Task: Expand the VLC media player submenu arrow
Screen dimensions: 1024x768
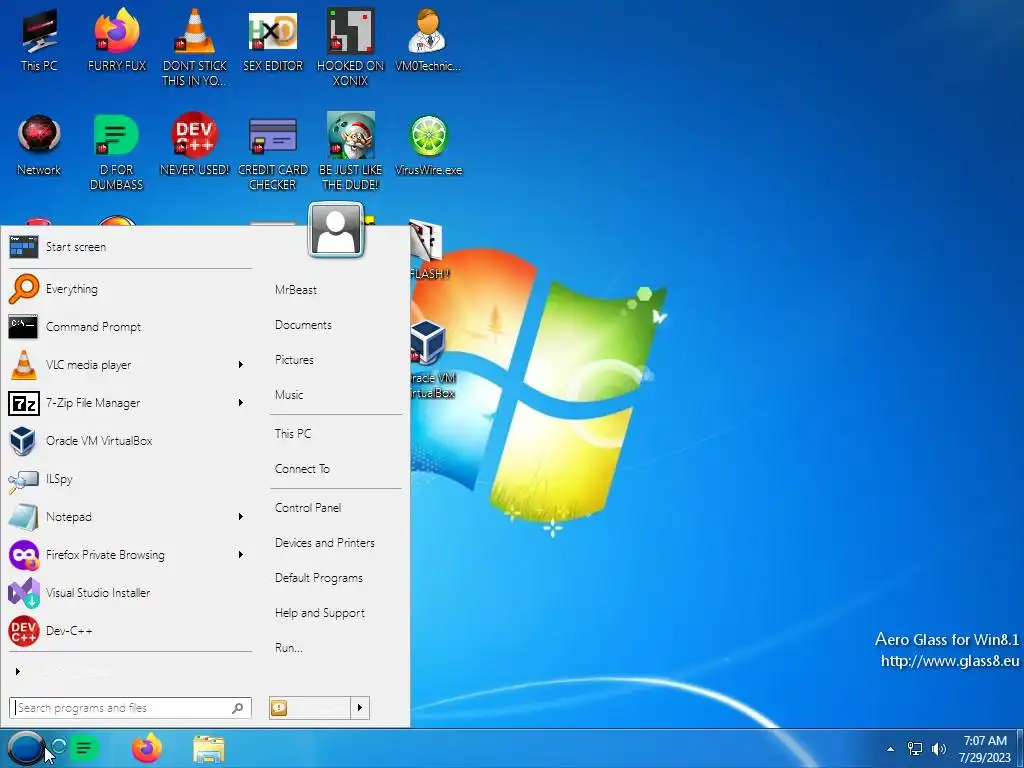Action: pos(240,364)
